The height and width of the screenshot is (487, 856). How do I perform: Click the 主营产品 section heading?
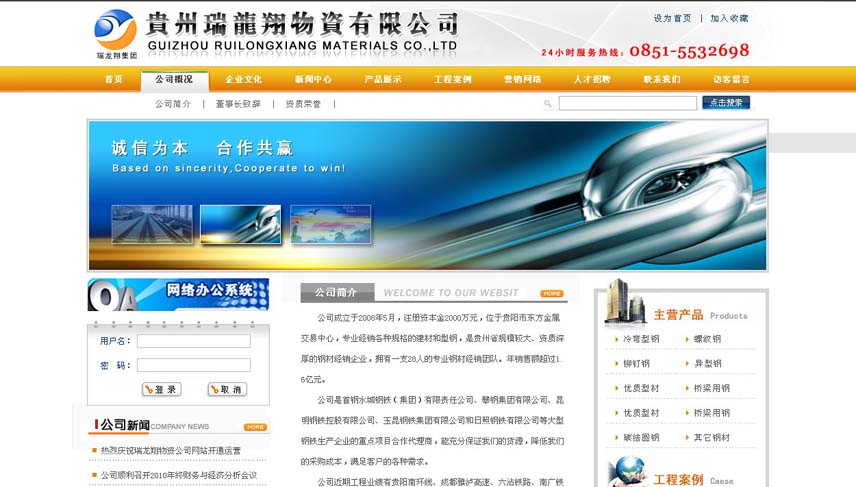[x=678, y=315]
